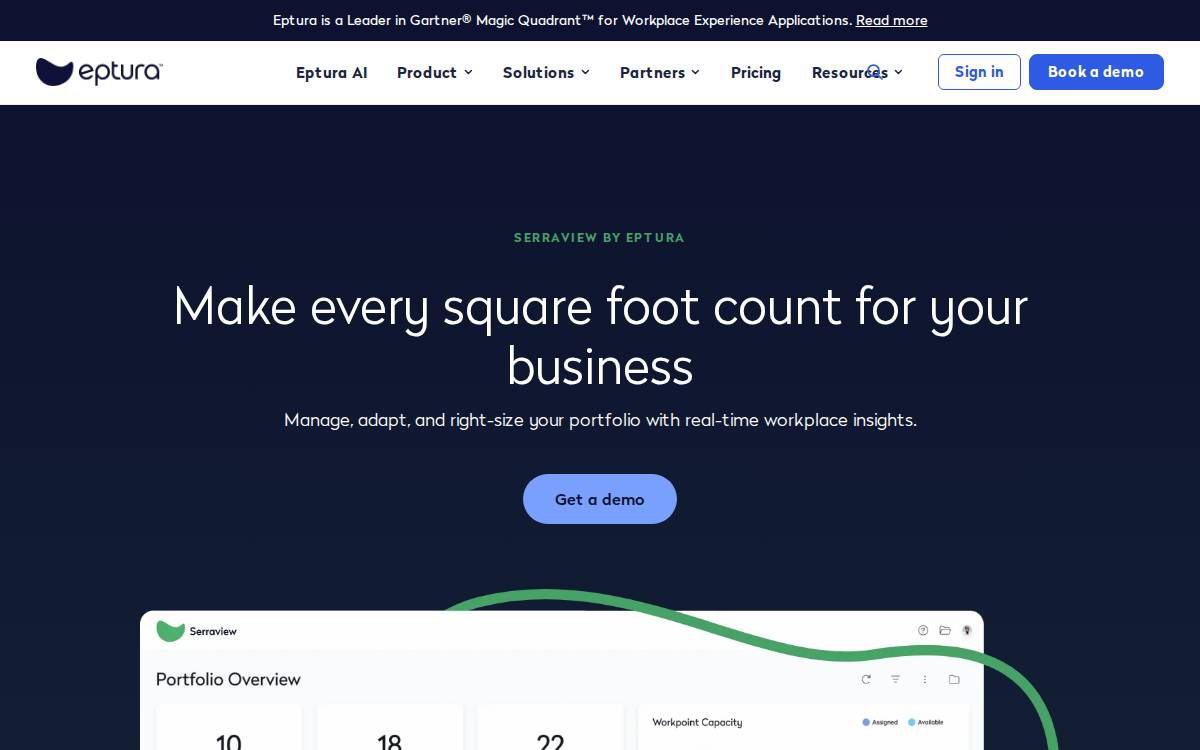This screenshot has width=1200, height=750.
Task: Click the help question-mark icon in Serraview preview
Action: pos(923,630)
